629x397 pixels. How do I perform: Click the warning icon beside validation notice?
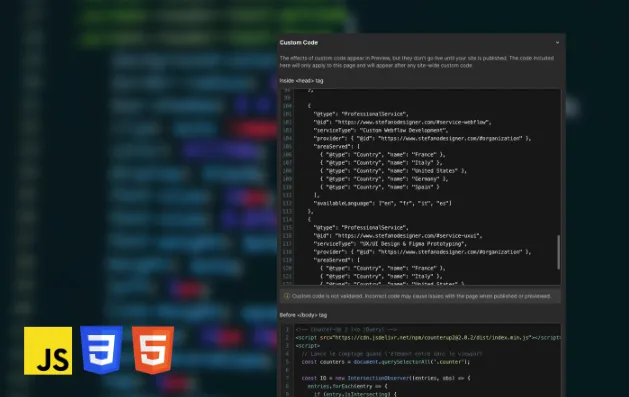[287, 296]
